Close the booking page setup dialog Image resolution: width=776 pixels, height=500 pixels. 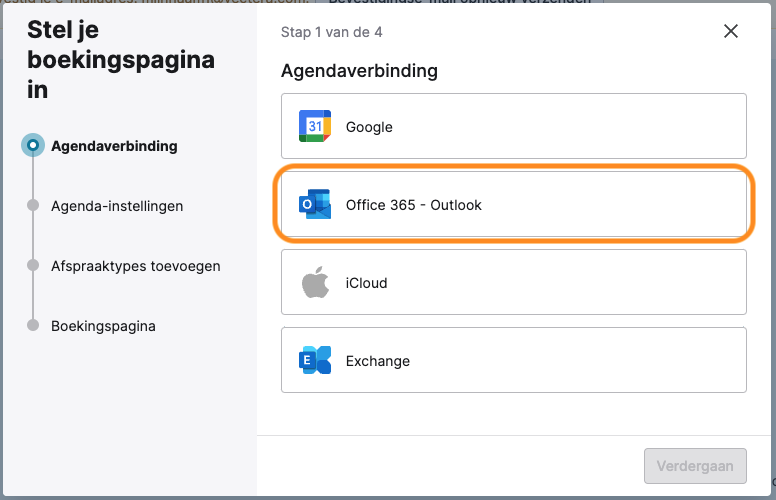coord(730,31)
